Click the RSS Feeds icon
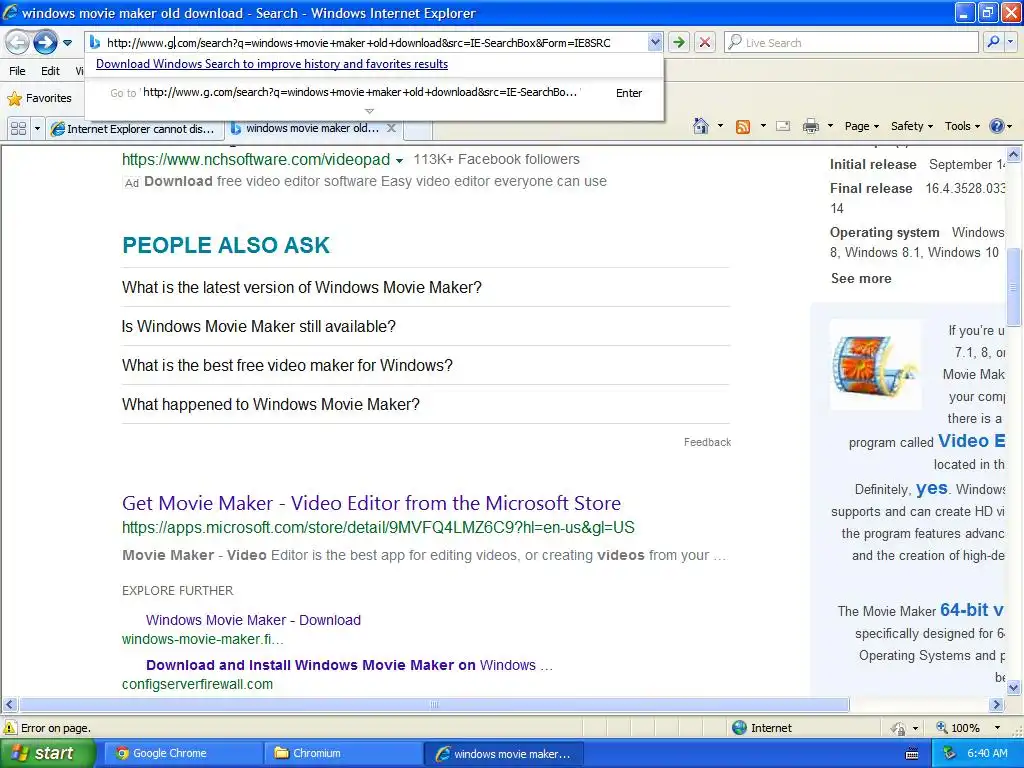The height and width of the screenshot is (768, 1024). [x=743, y=127]
